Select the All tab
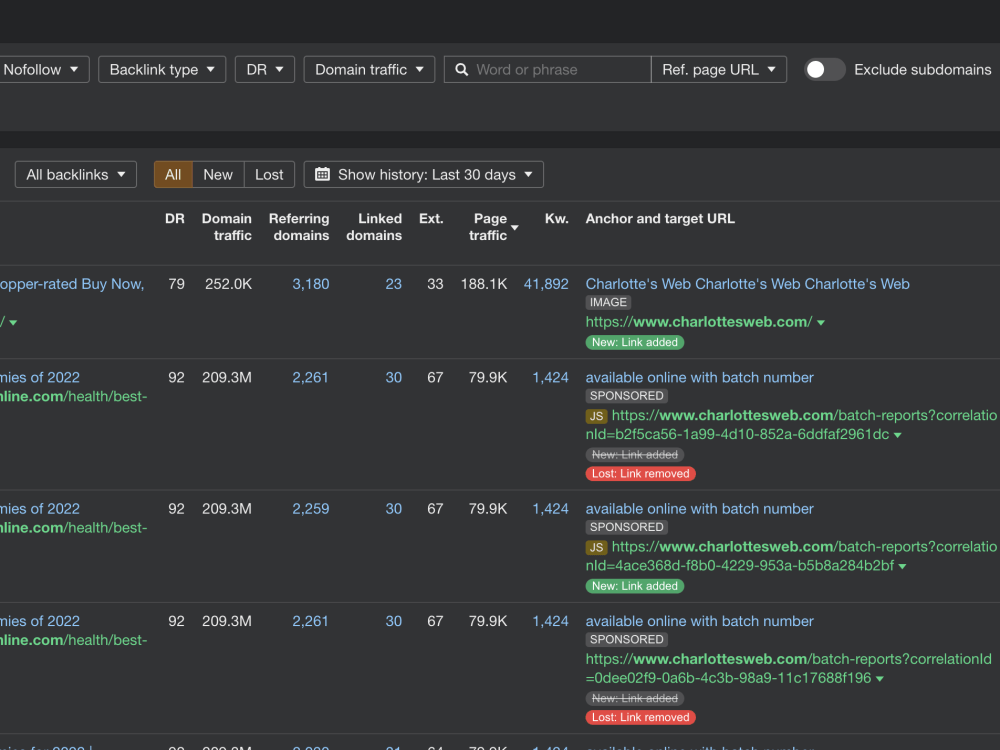The image size is (1000, 750). click(173, 175)
